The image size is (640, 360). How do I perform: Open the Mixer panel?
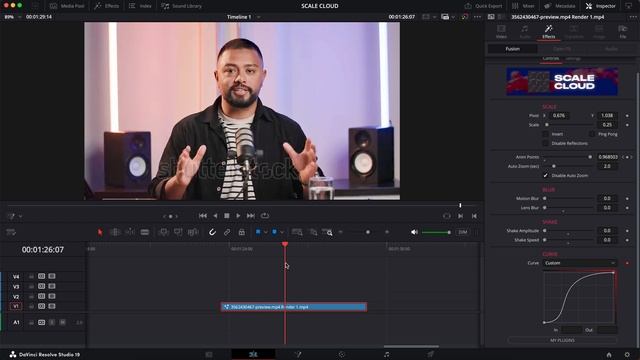[523, 6]
